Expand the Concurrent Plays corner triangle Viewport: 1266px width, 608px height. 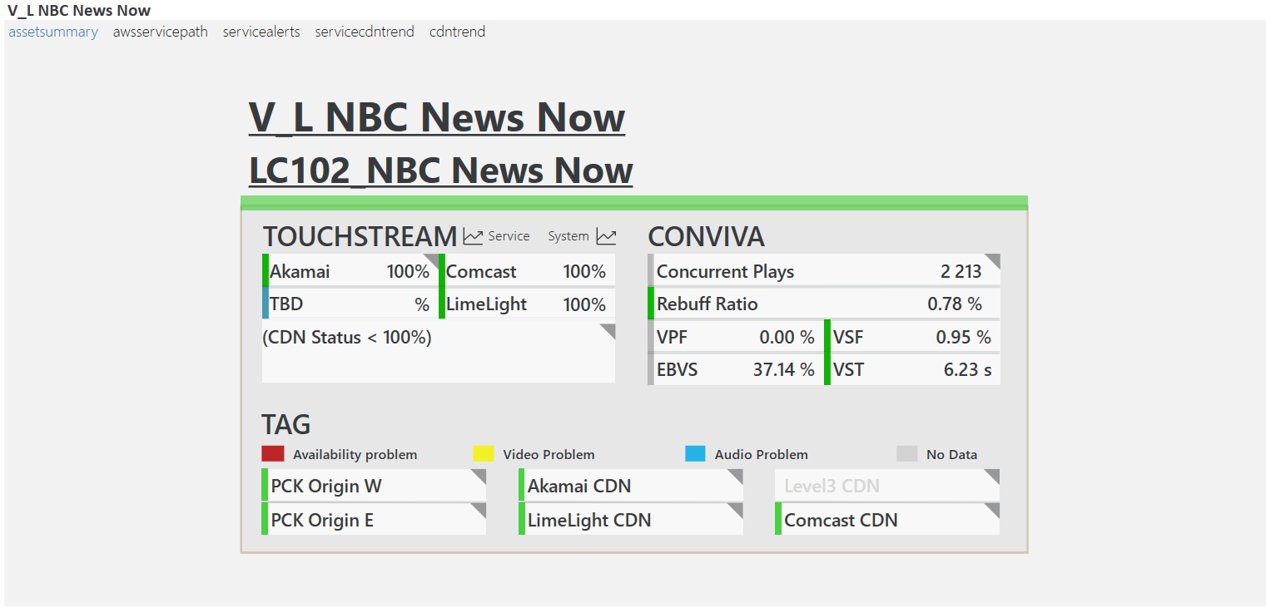[x=993, y=261]
